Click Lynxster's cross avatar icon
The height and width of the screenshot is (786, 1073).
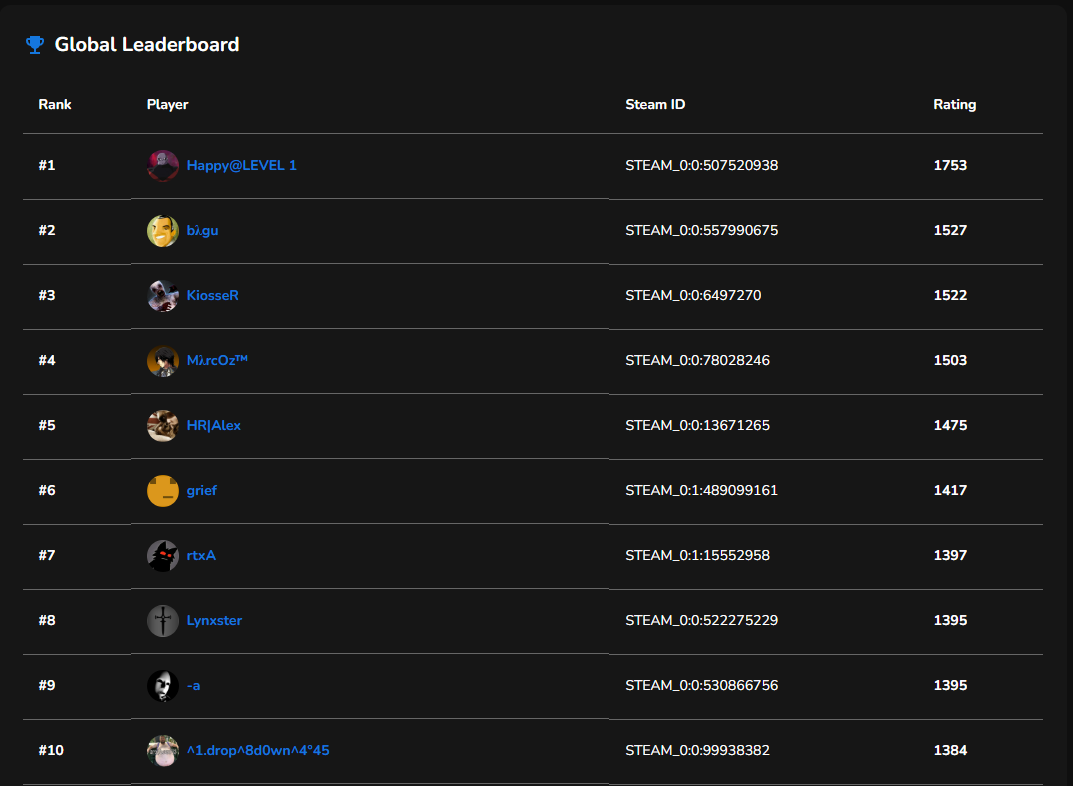tap(162, 620)
